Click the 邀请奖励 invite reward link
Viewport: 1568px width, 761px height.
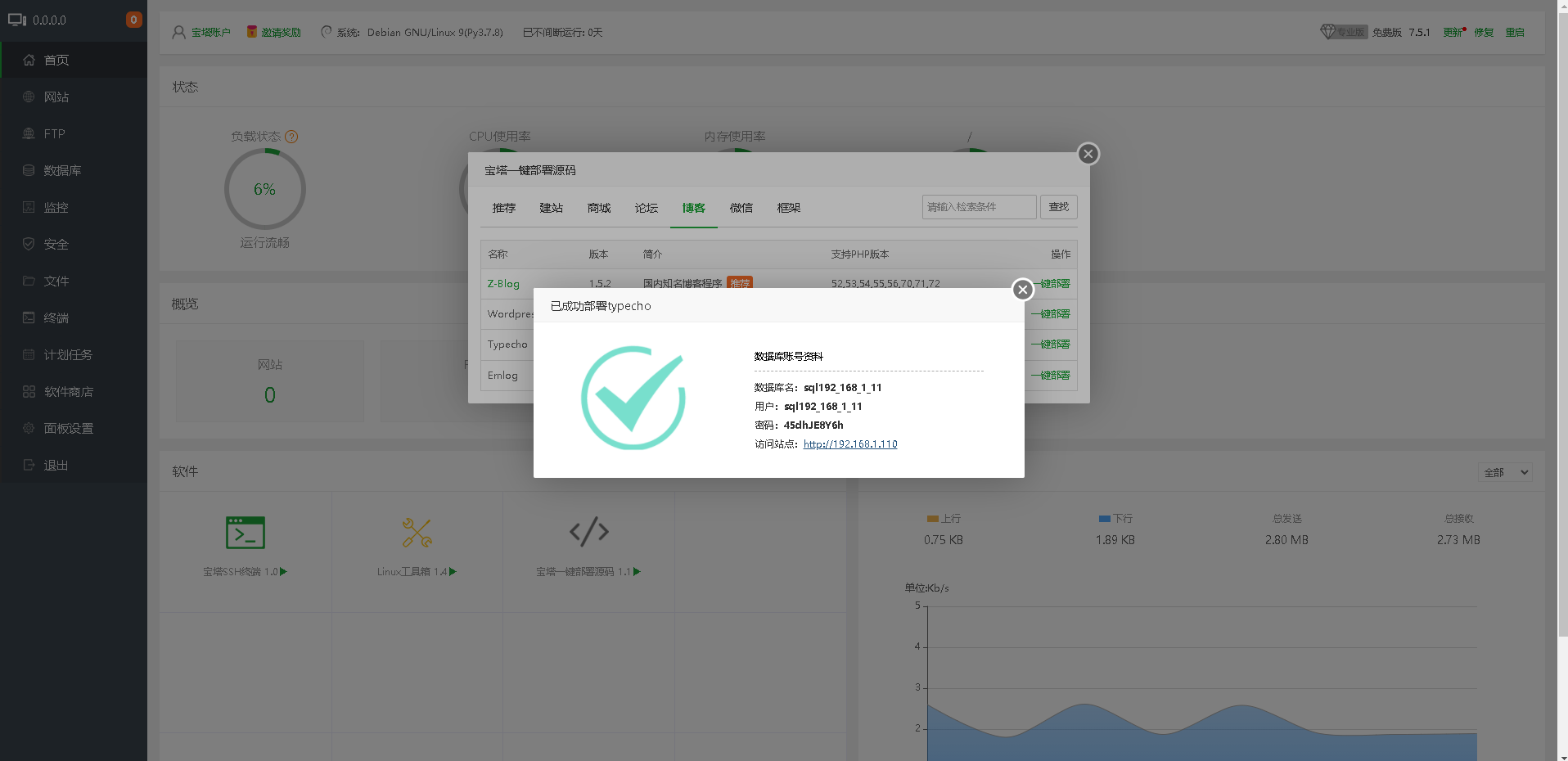[281, 33]
